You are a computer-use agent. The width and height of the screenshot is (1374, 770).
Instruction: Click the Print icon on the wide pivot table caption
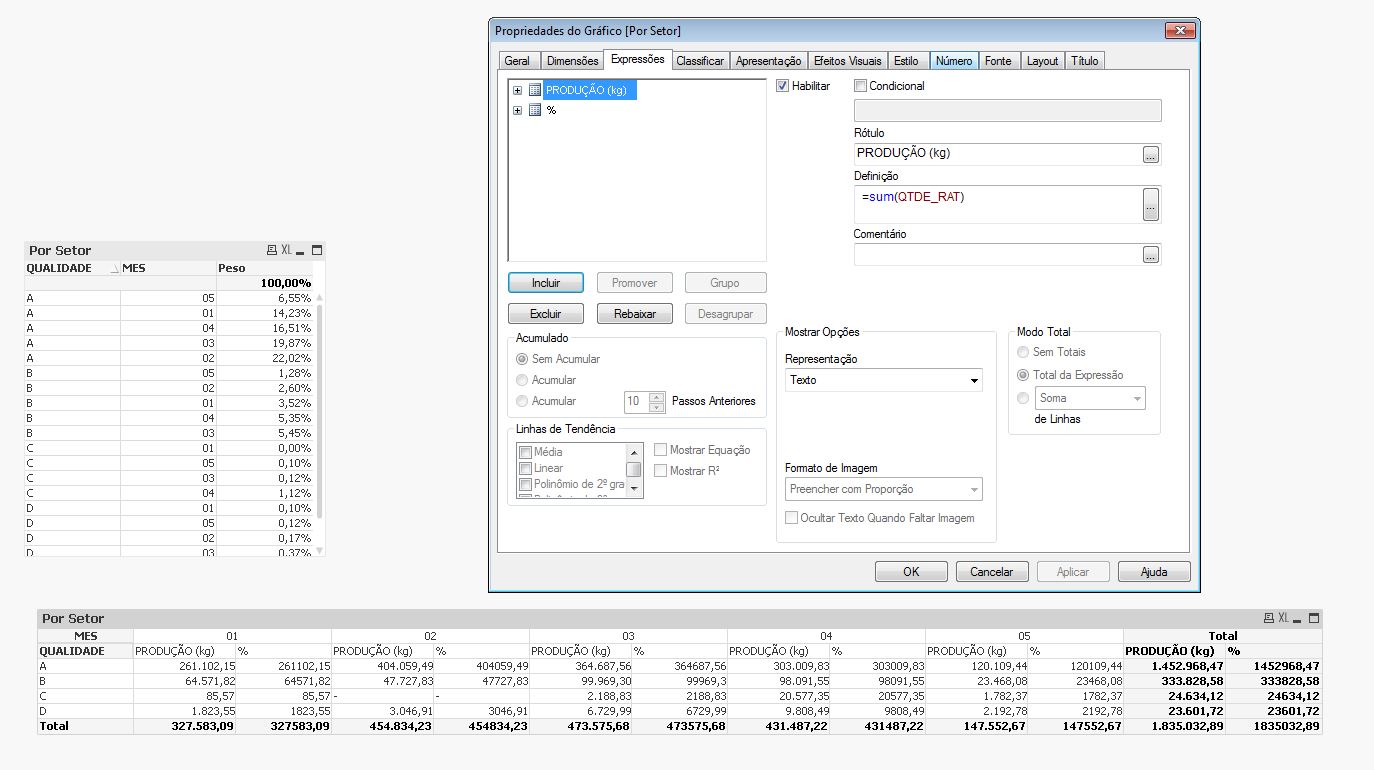(x=1269, y=618)
